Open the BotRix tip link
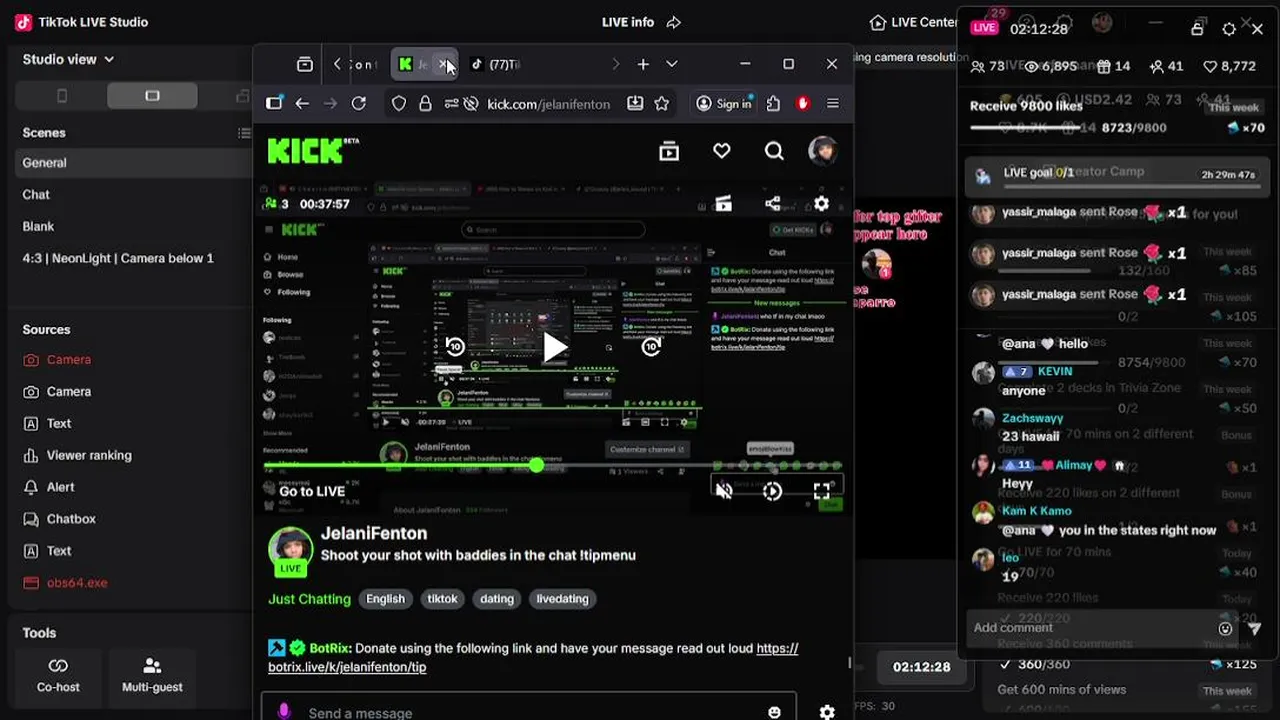 coord(533,657)
